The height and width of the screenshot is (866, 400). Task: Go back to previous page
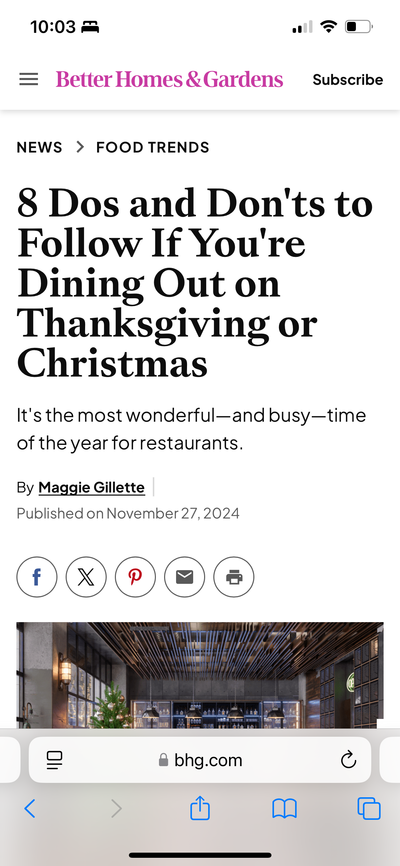[30, 809]
